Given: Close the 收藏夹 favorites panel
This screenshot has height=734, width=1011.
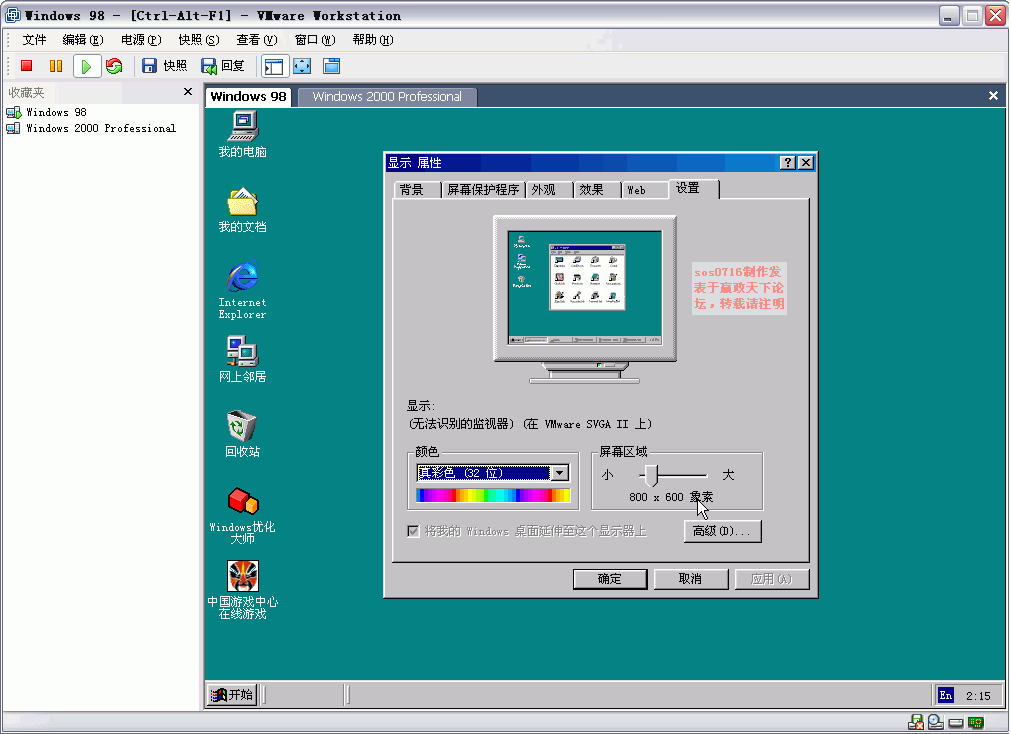Looking at the screenshot, I should coord(188,92).
